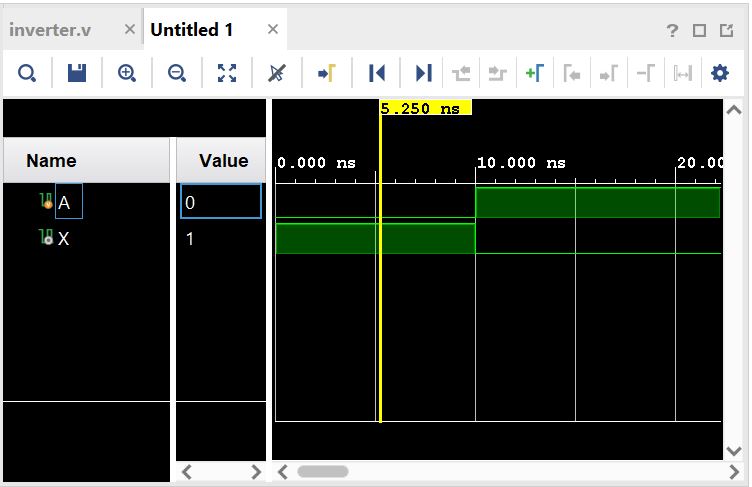Jump to the beginning of simulation time

tap(377, 73)
